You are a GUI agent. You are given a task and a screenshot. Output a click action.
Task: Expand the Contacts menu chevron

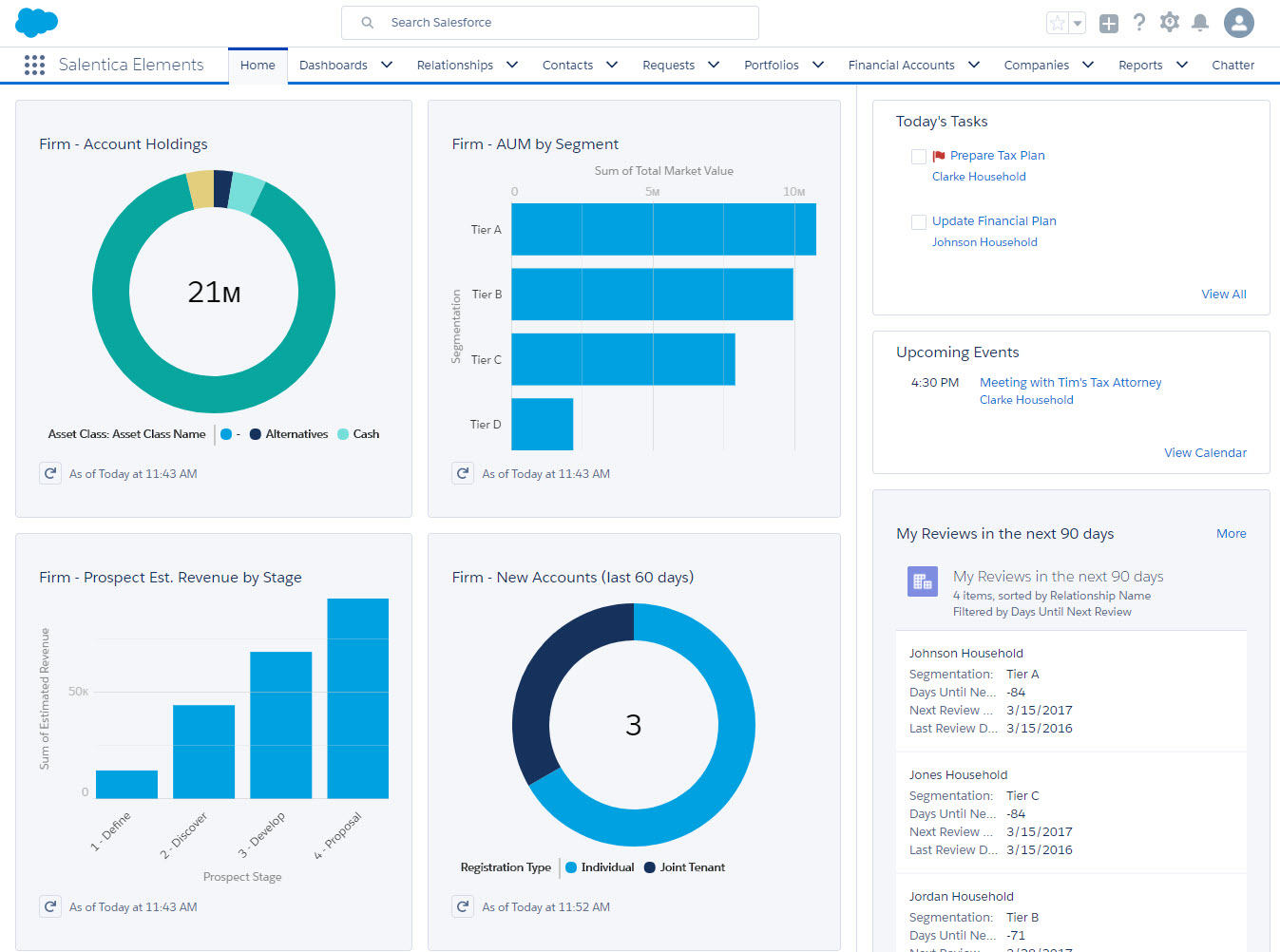(612, 65)
